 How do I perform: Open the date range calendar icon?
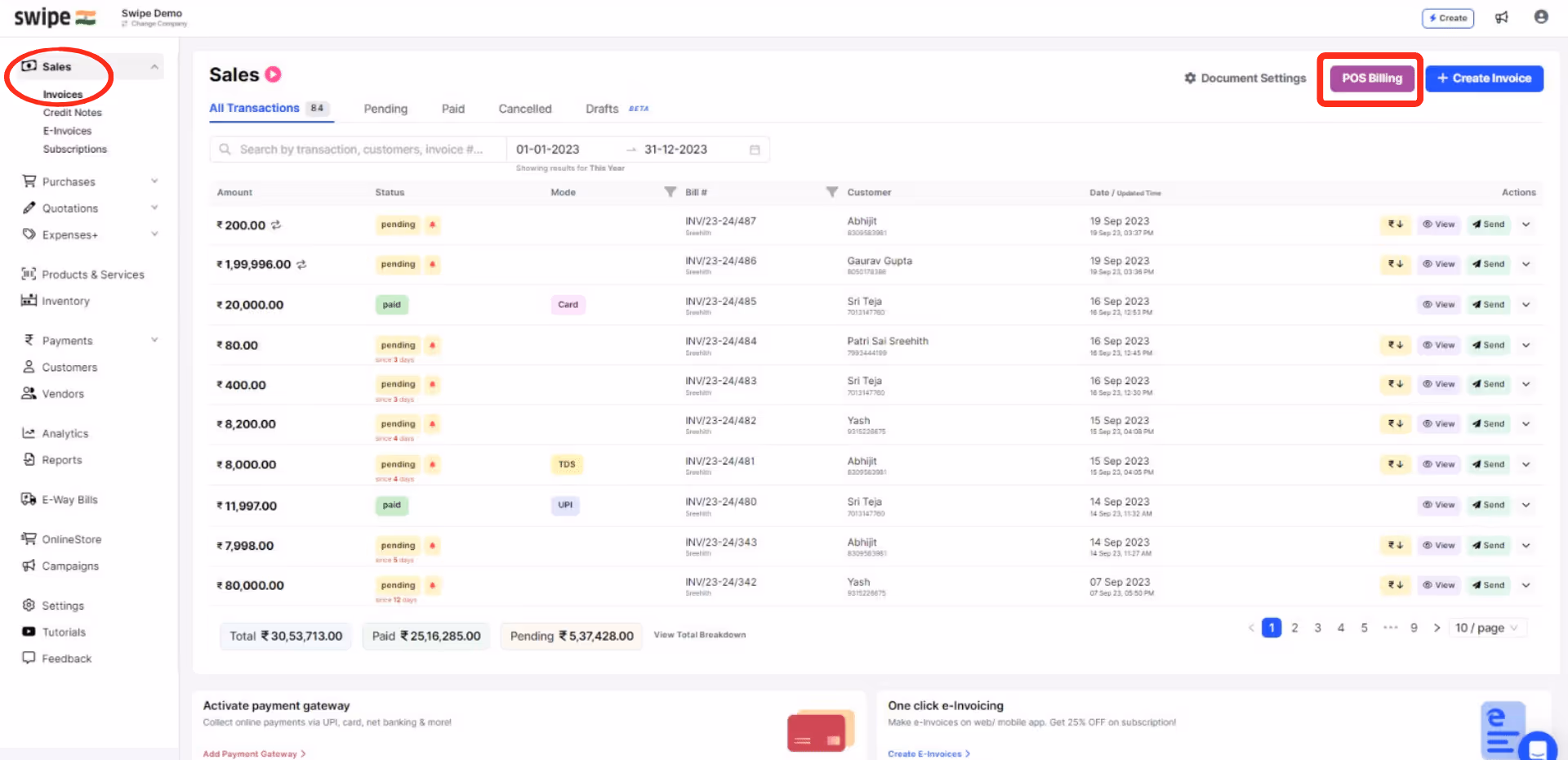click(755, 150)
